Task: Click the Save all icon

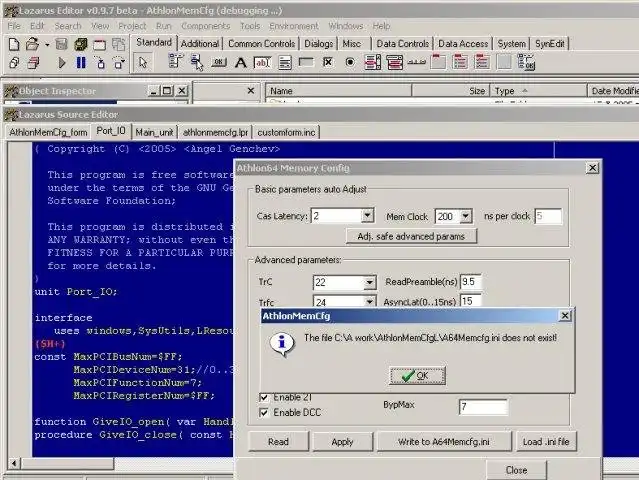Action: click(81, 44)
